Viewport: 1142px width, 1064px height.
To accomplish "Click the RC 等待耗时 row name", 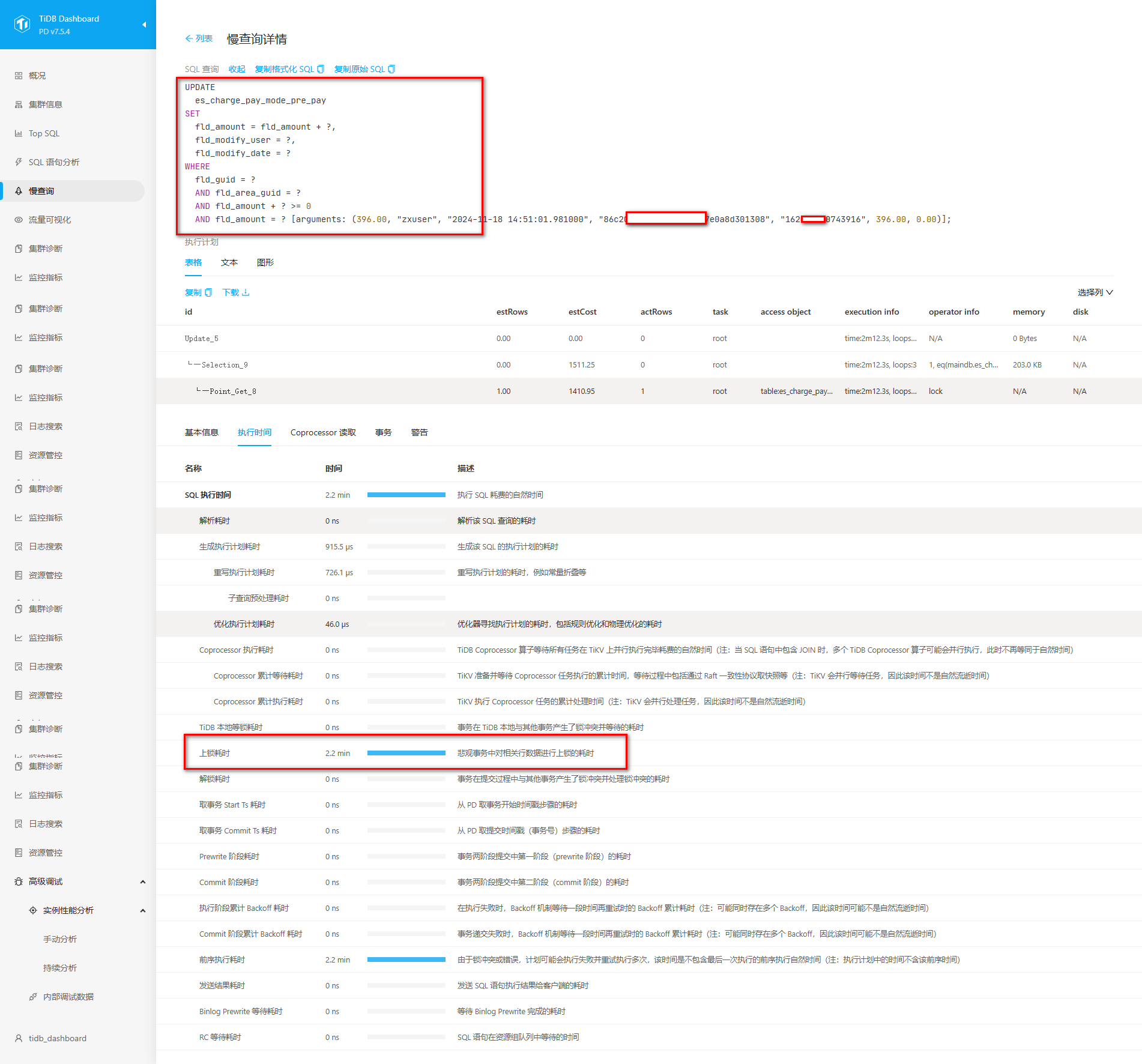I will (x=220, y=1037).
